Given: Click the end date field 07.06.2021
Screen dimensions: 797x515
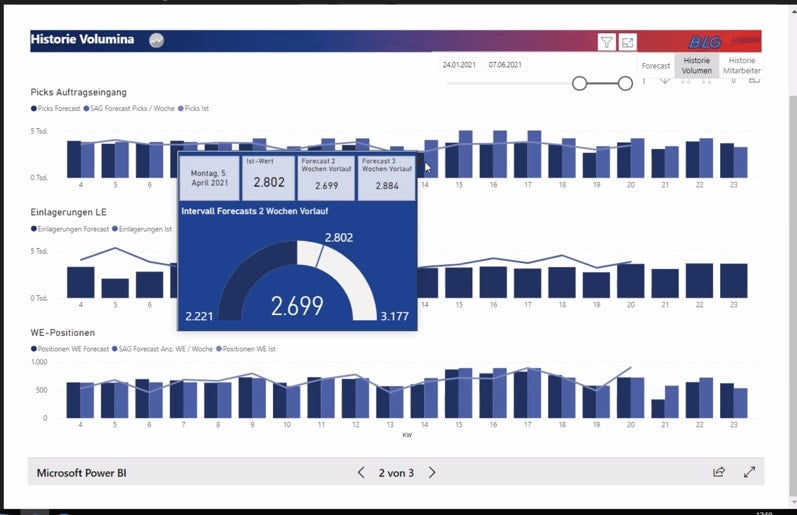Looking at the screenshot, I should point(505,65).
